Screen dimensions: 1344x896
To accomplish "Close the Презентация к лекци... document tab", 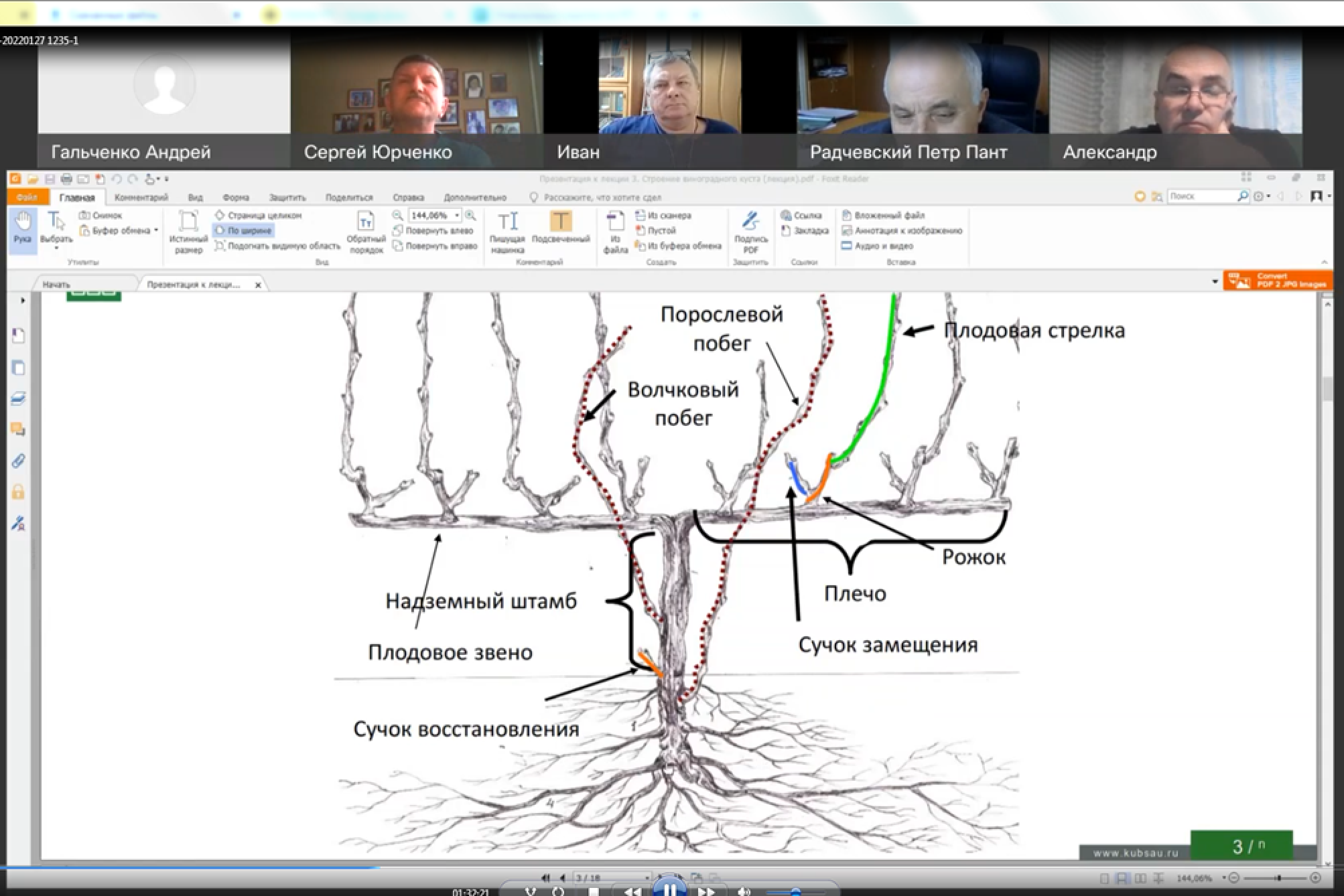I will pos(258,285).
